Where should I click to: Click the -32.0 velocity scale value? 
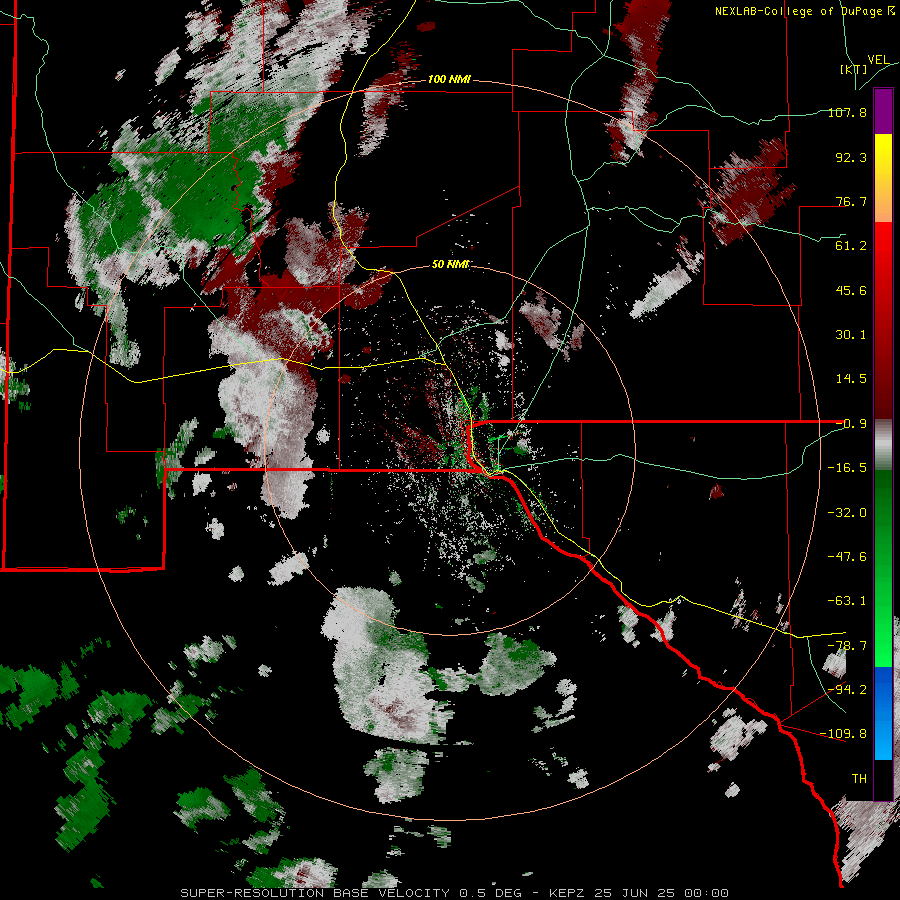pyautogui.click(x=847, y=512)
